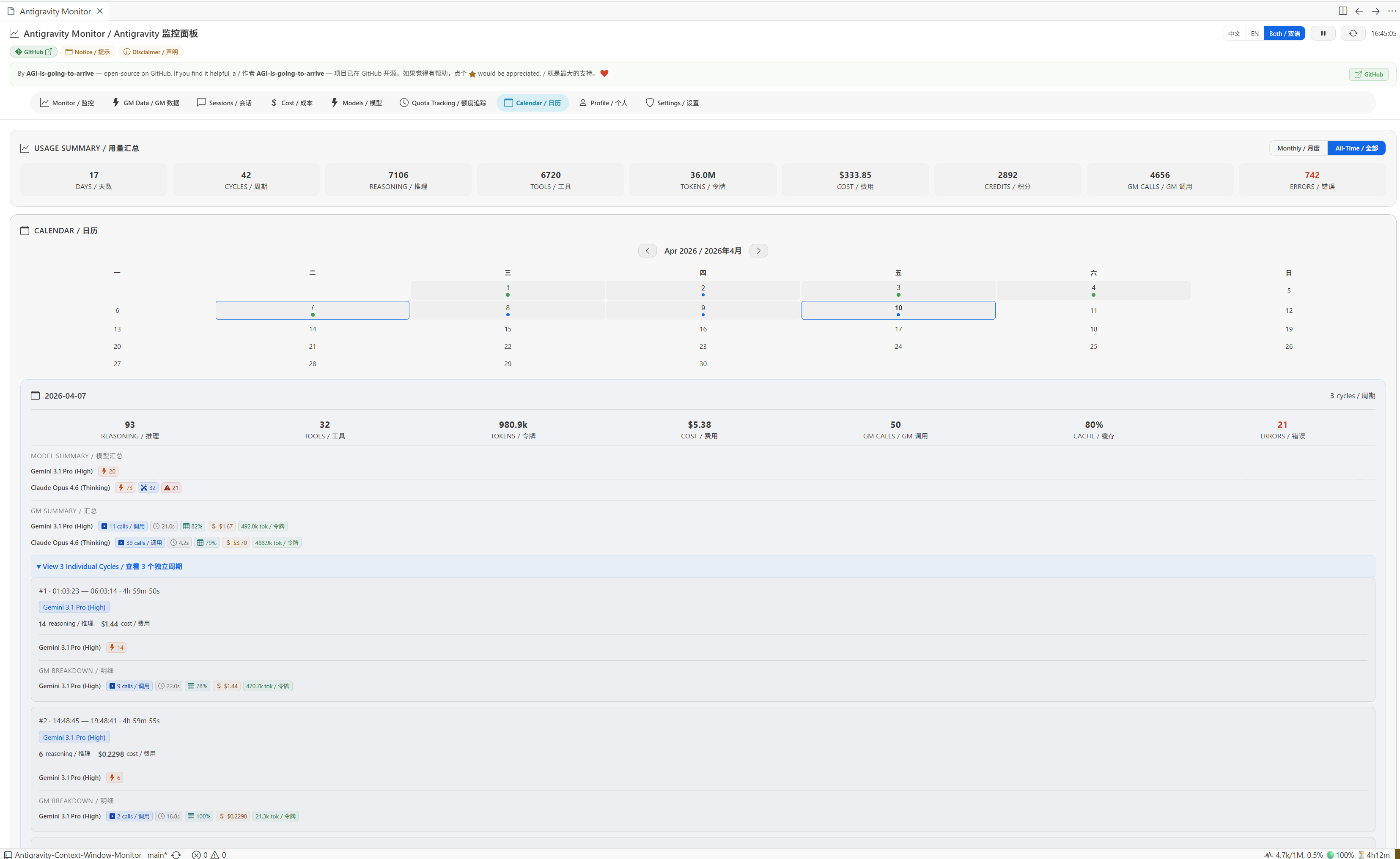Click the $1.67 cost badge
The image size is (1400, 859).
pyautogui.click(x=222, y=526)
